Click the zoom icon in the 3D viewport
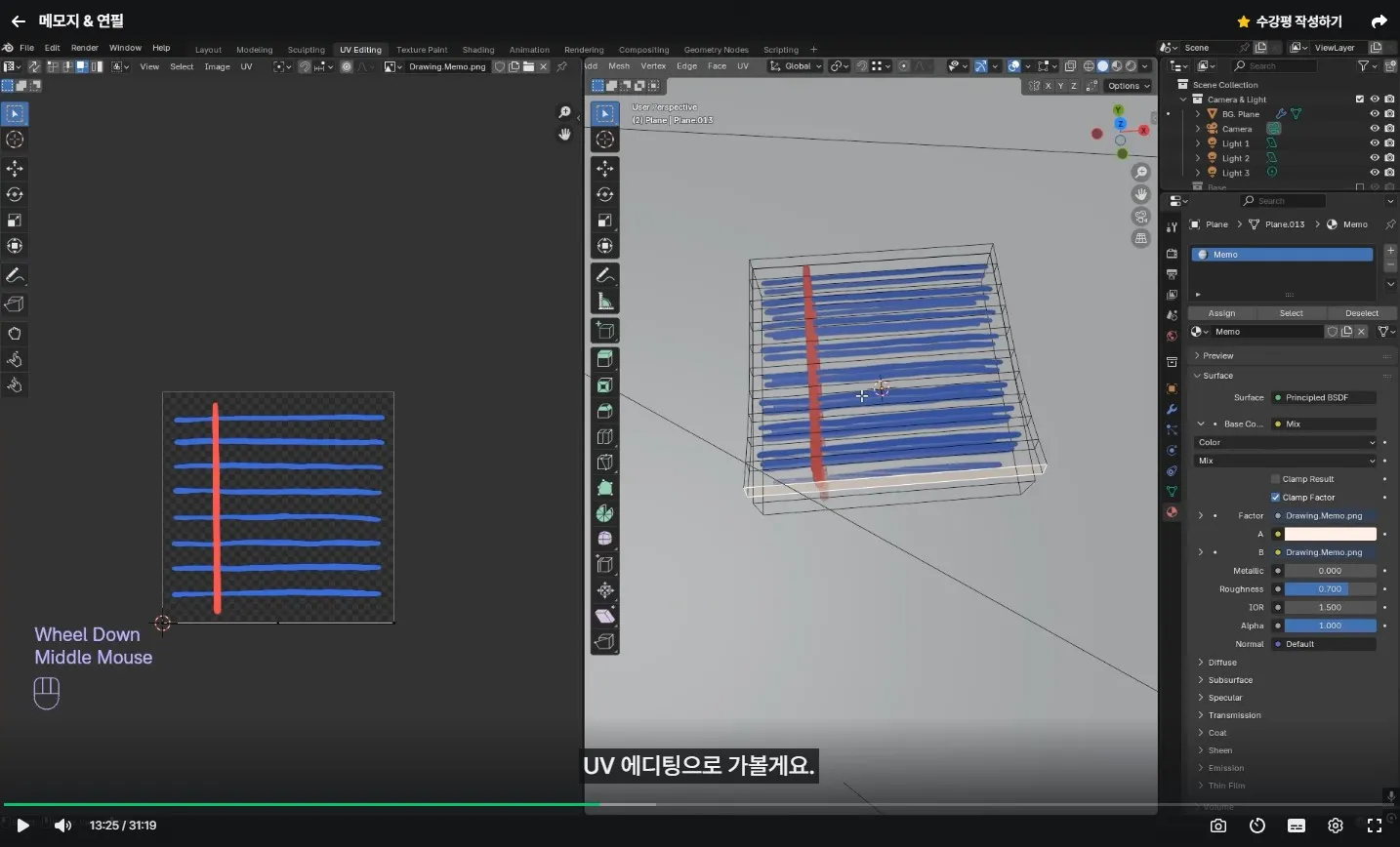The width and height of the screenshot is (1400, 847). tap(1141, 172)
